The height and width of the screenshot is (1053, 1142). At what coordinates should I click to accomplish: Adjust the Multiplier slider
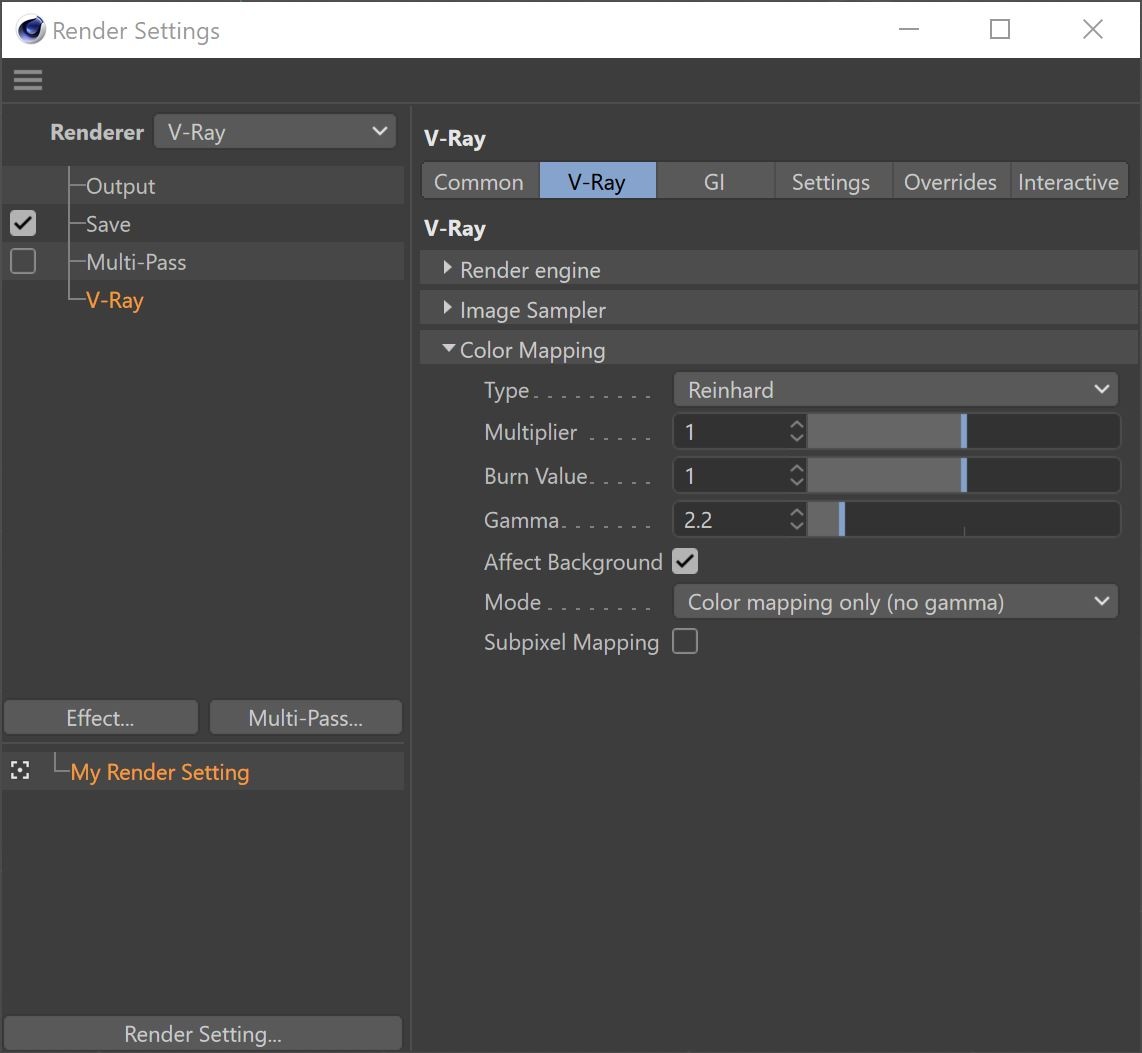point(963,431)
